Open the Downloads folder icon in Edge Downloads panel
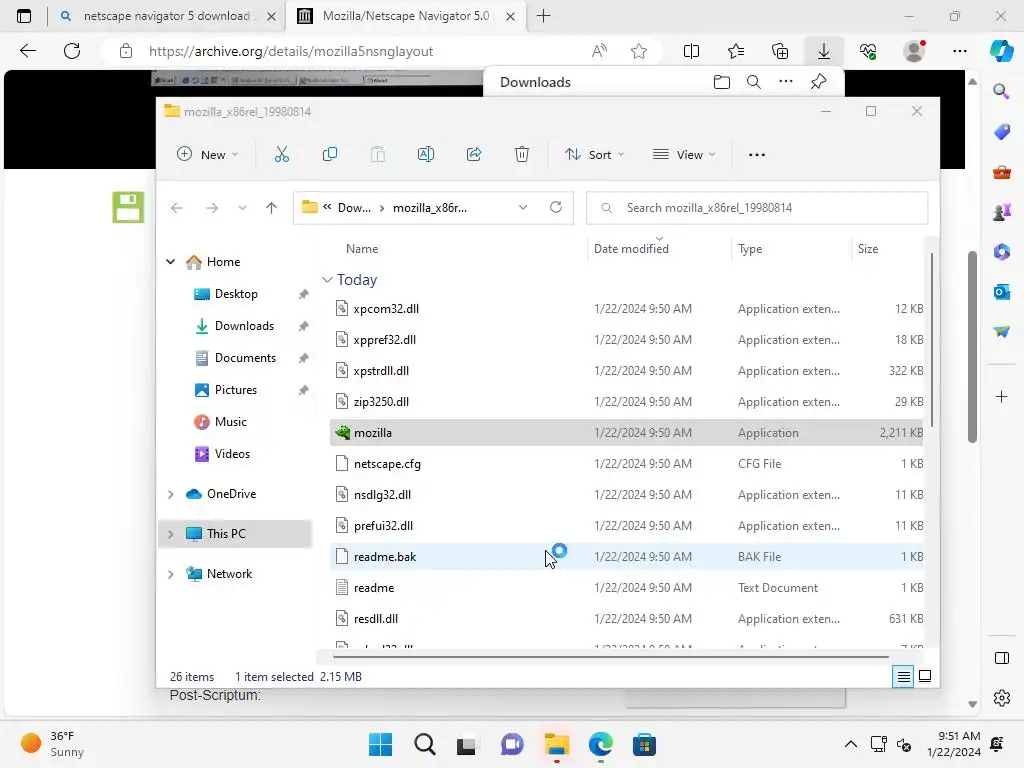Screen dimensions: 1024x768 click(x=722, y=82)
